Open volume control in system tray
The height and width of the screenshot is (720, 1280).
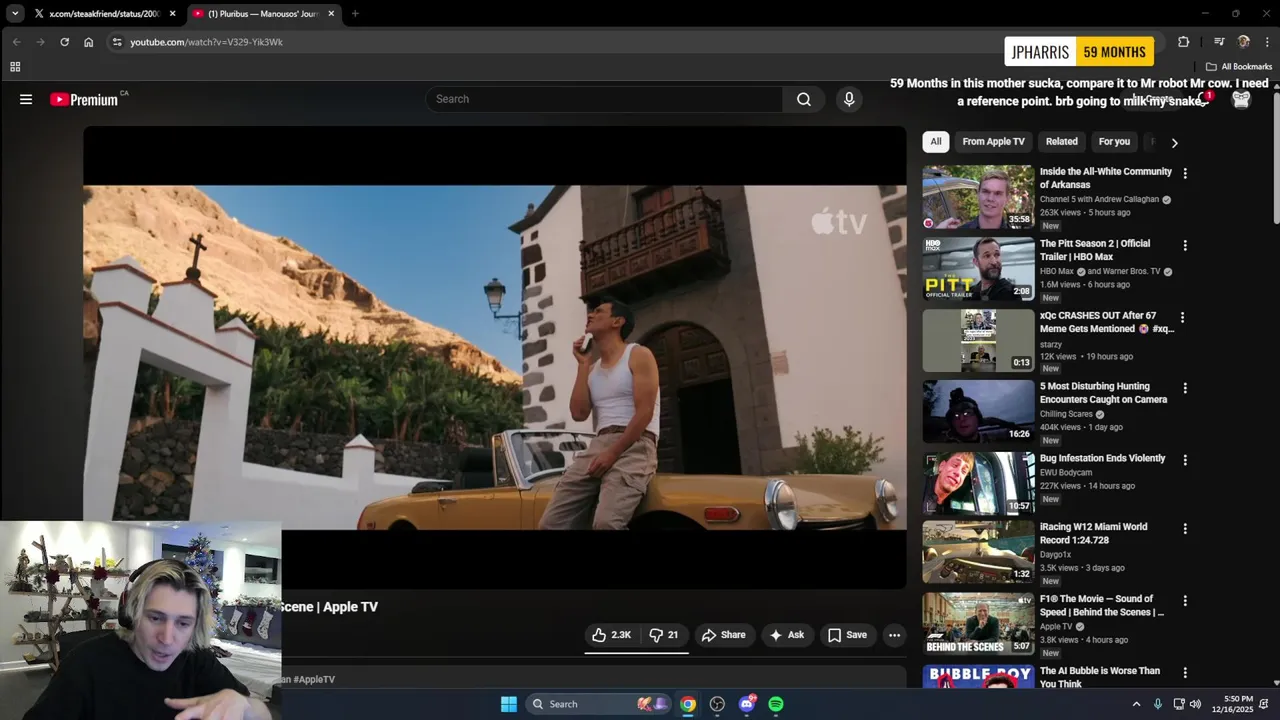(1195, 704)
